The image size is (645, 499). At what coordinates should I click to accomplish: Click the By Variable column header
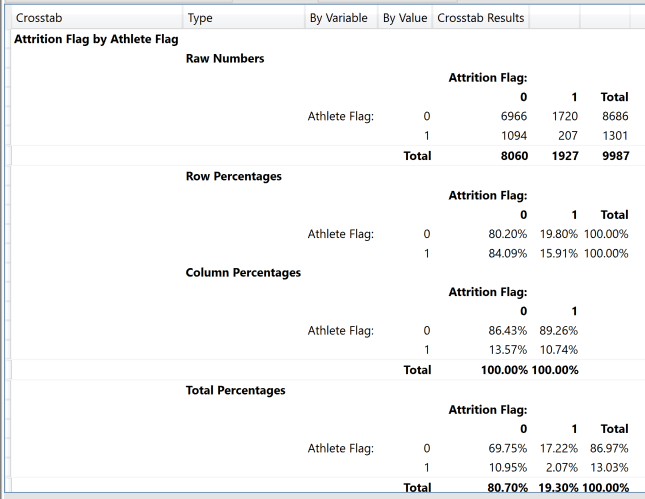click(341, 18)
